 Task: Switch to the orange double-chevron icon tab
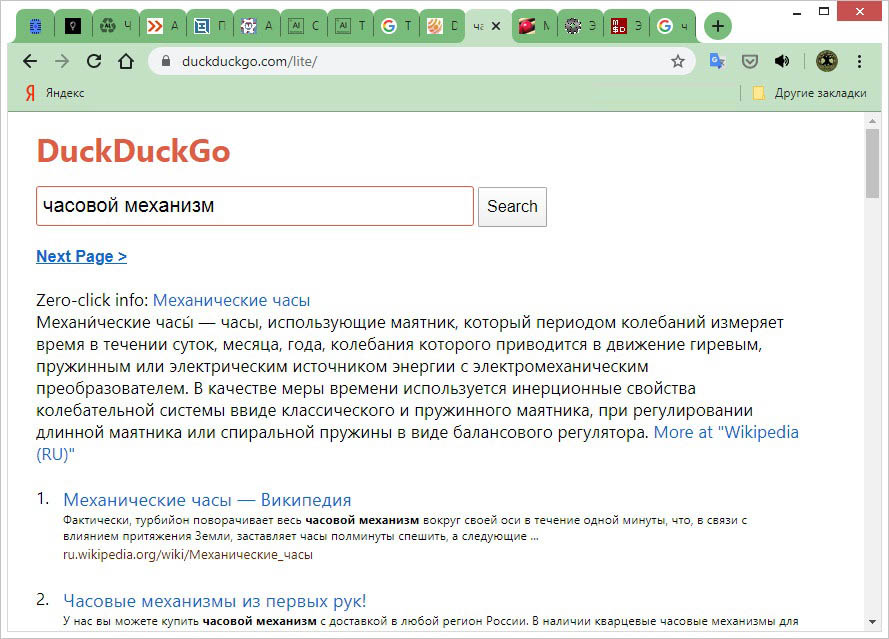(162, 26)
